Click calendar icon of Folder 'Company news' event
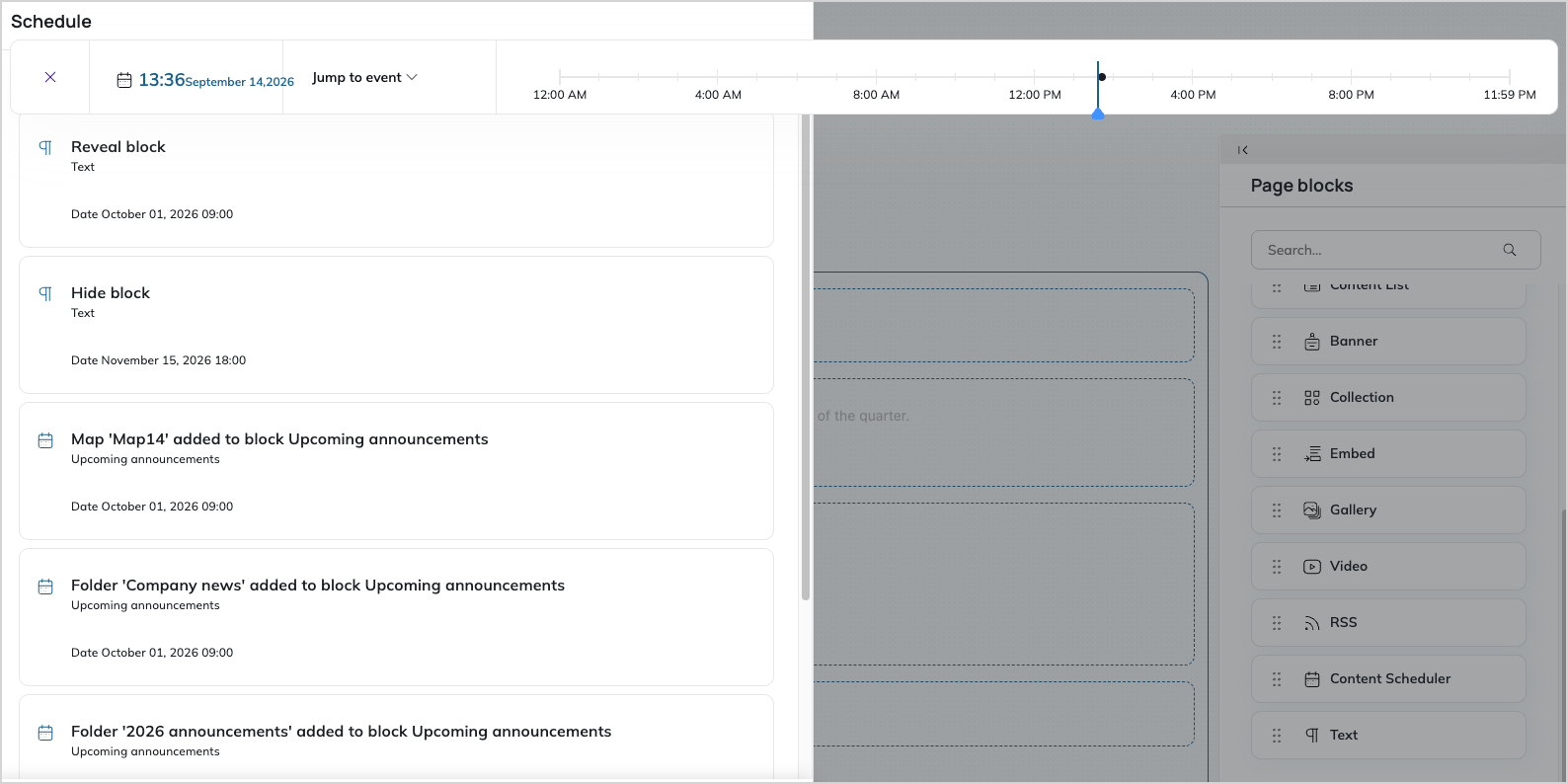 45,587
